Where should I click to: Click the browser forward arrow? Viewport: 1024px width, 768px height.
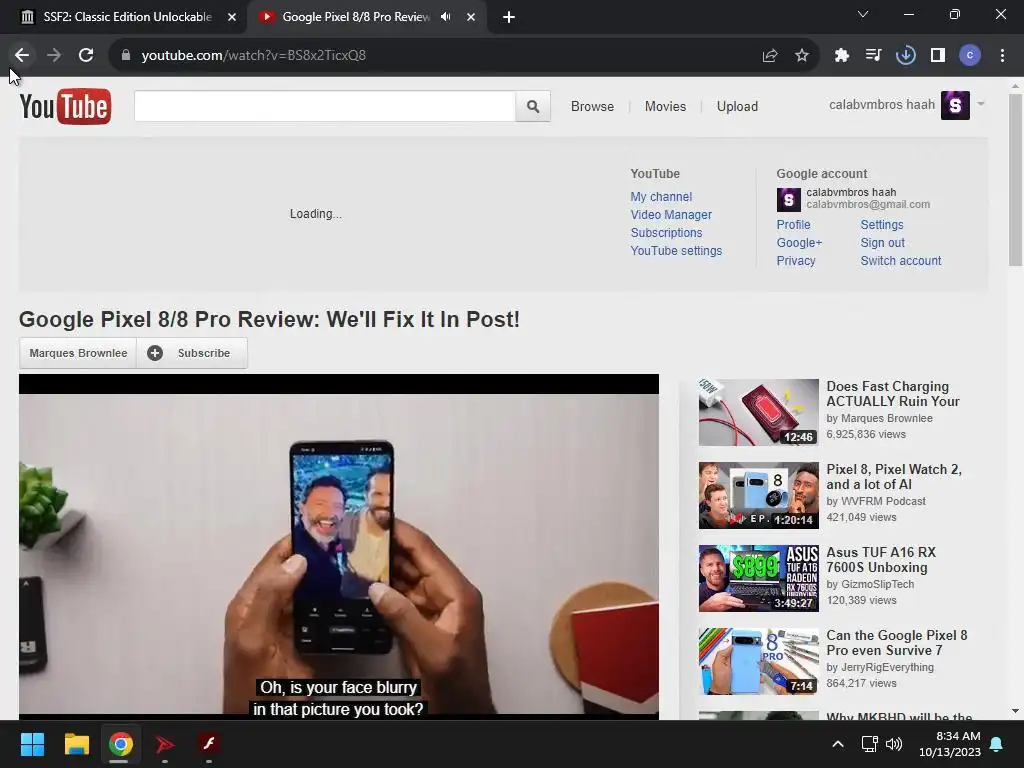tap(54, 56)
